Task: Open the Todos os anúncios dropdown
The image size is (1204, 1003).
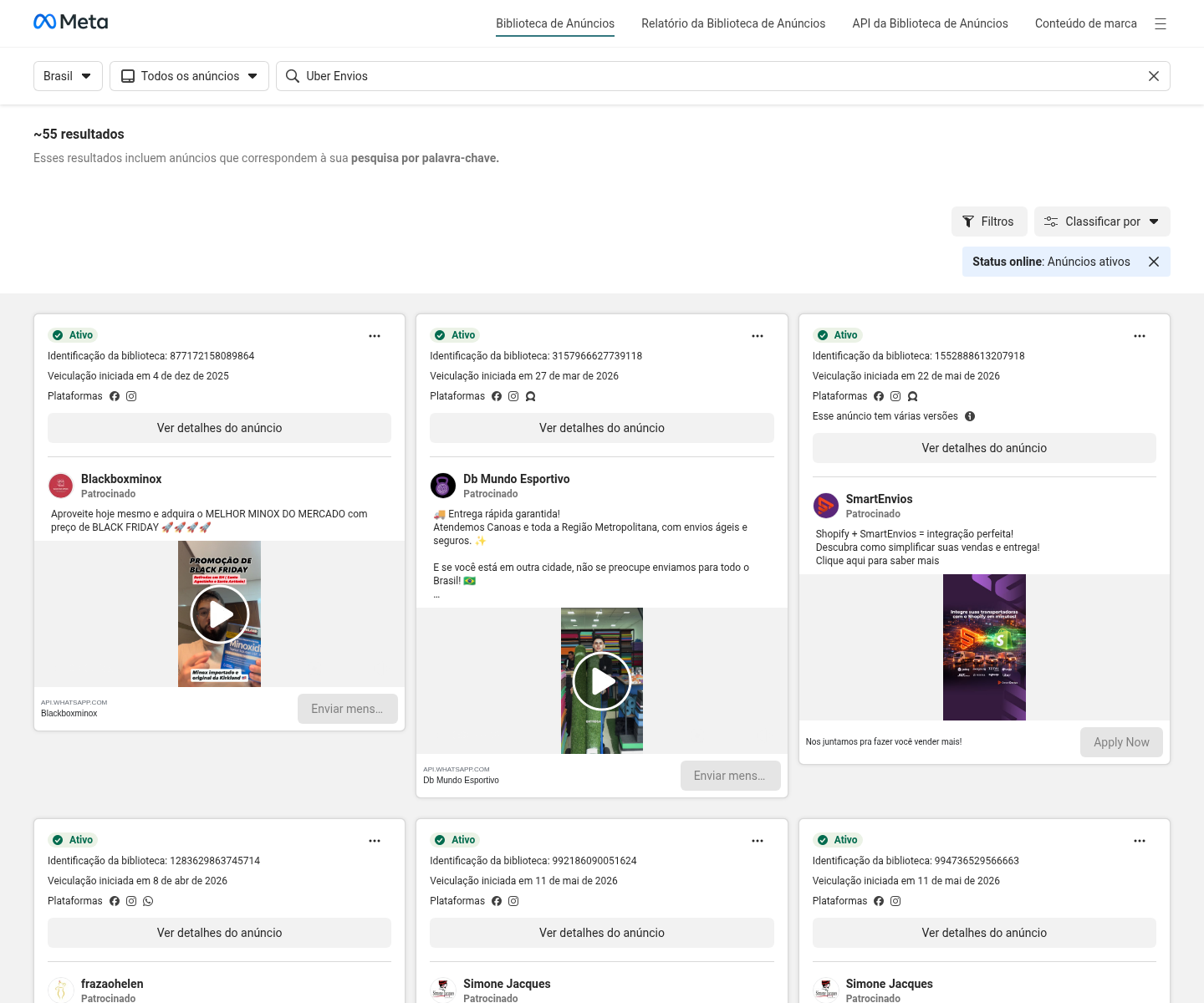Action: click(189, 76)
